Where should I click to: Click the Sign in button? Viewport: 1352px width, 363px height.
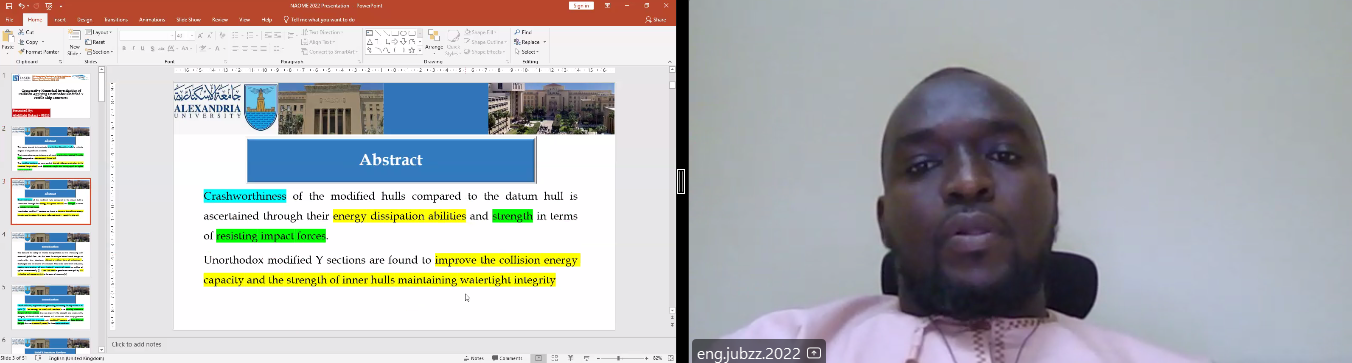581,5
